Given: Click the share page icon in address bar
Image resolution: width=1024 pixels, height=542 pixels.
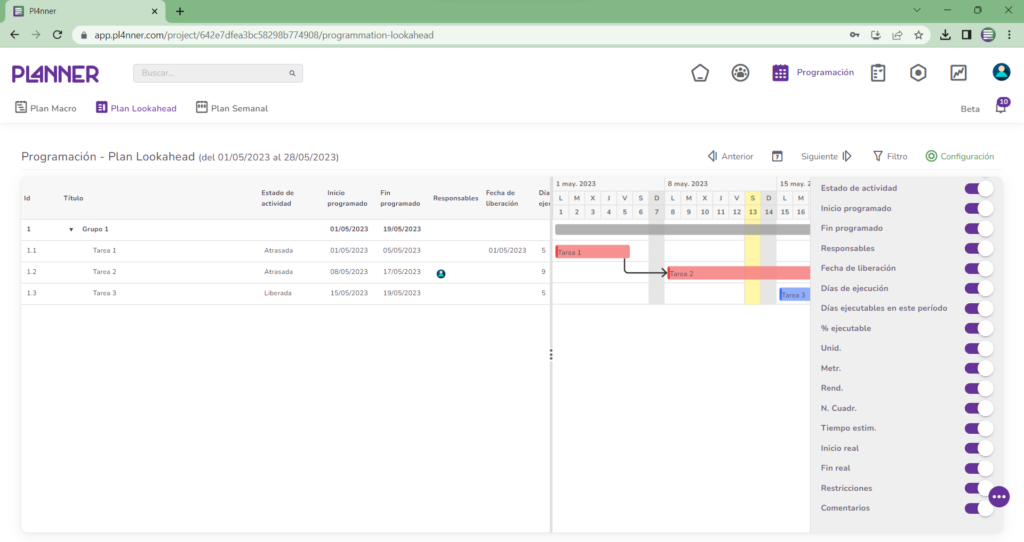Looking at the screenshot, I should coord(897,35).
